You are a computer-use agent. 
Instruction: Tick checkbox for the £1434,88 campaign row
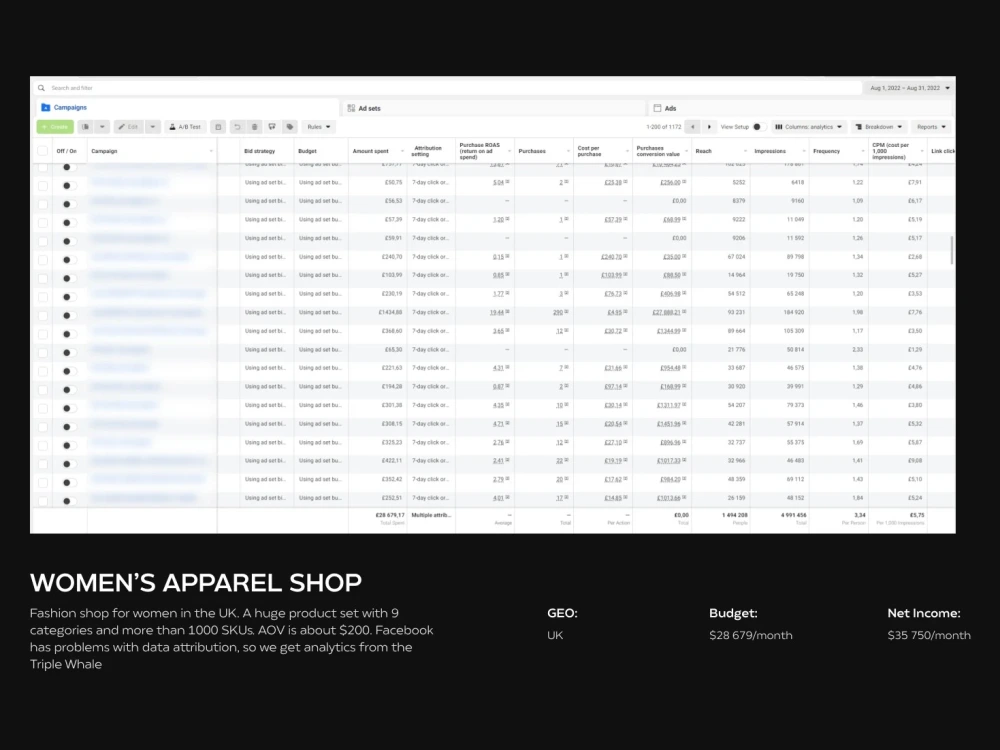click(43, 316)
